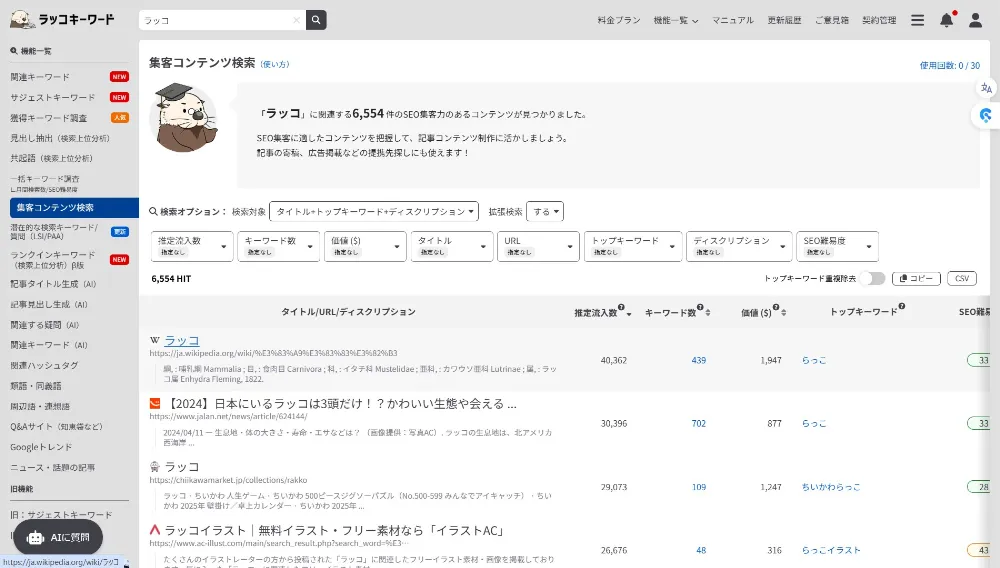Open the 使い方 help link
1000x568 pixels.
click(x=275, y=64)
